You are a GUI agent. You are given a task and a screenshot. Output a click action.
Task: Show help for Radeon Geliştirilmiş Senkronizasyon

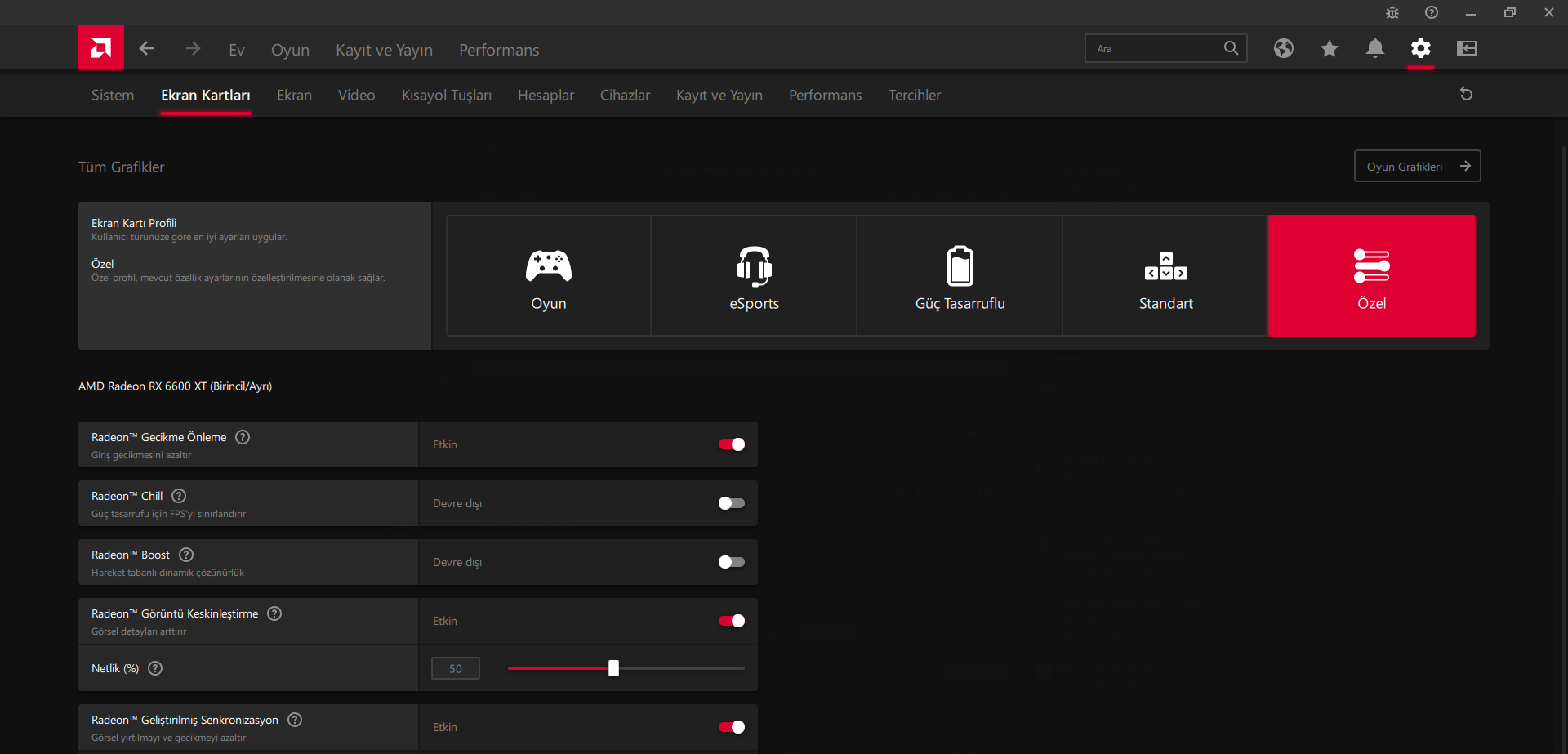point(295,720)
